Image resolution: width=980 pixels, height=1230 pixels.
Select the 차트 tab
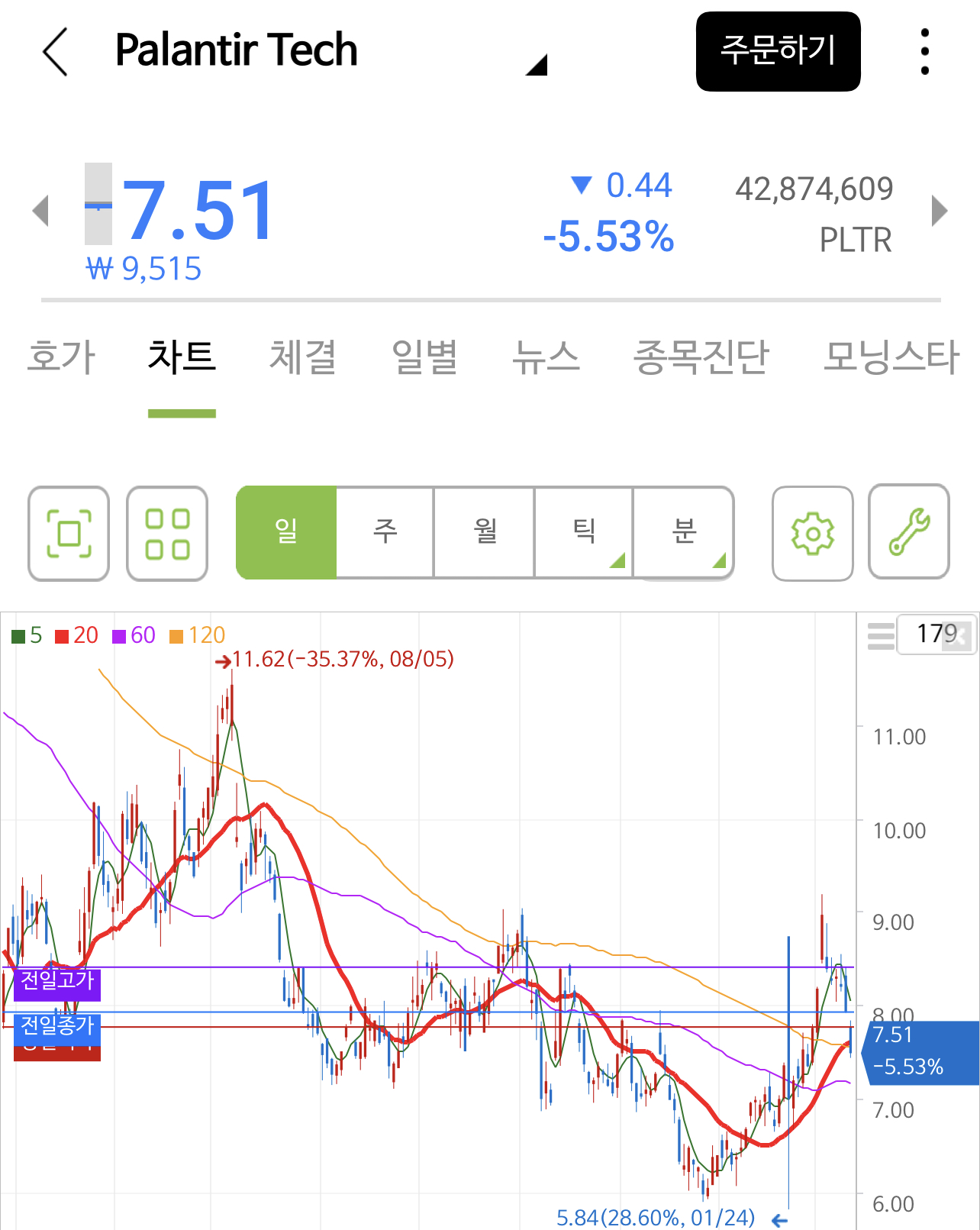point(182,357)
